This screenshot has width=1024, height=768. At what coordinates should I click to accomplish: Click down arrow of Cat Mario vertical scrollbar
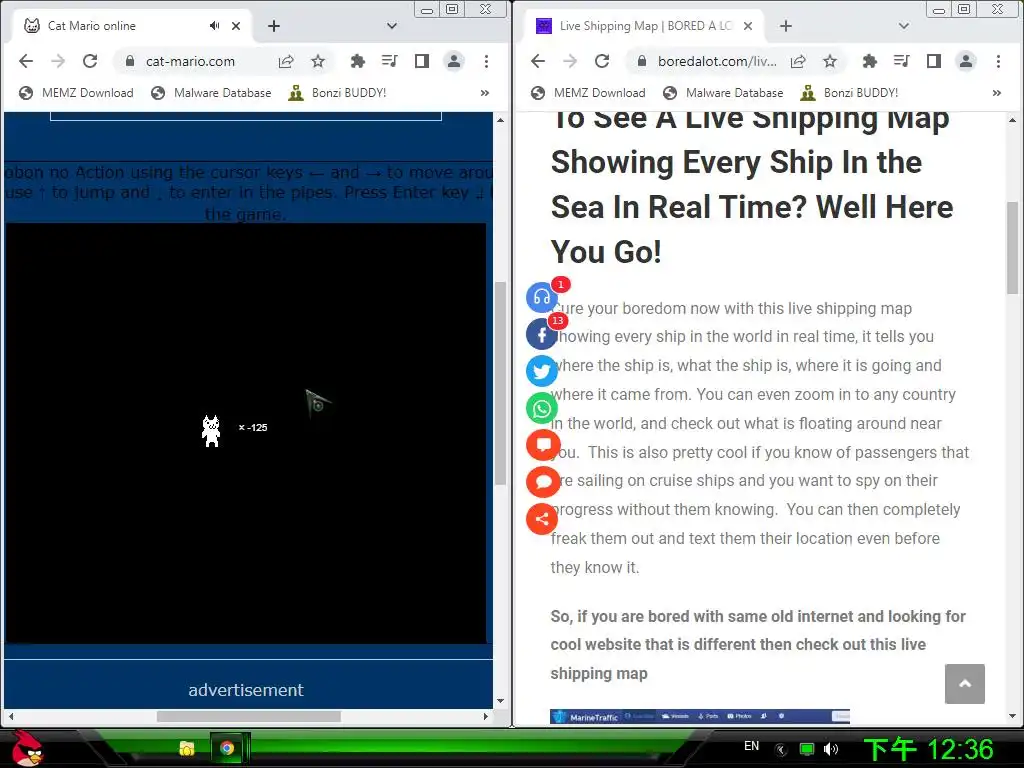pos(500,701)
